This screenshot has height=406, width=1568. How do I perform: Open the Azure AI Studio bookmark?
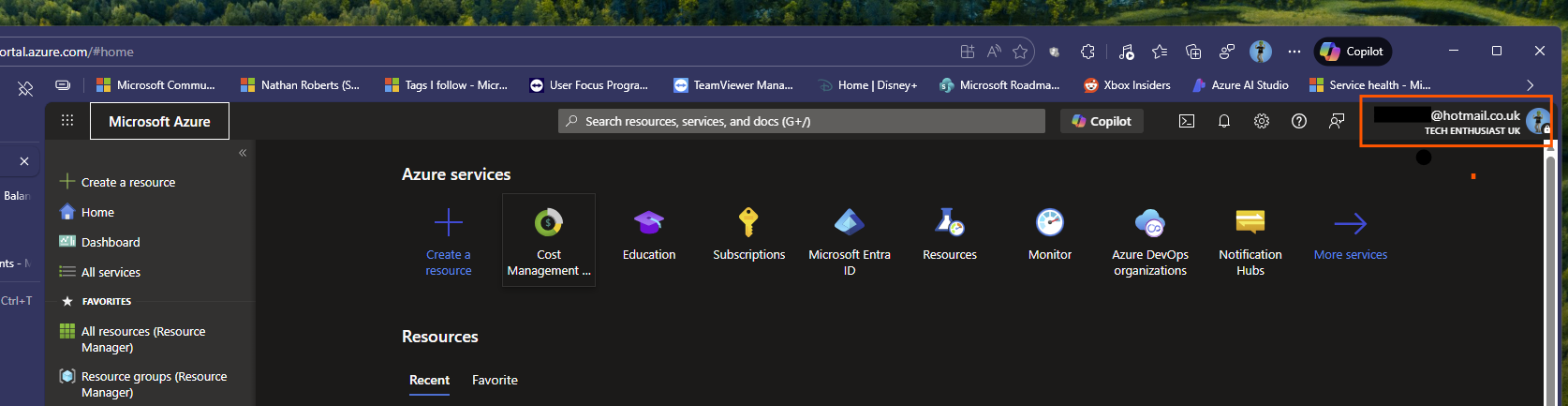pos(1240,84)
